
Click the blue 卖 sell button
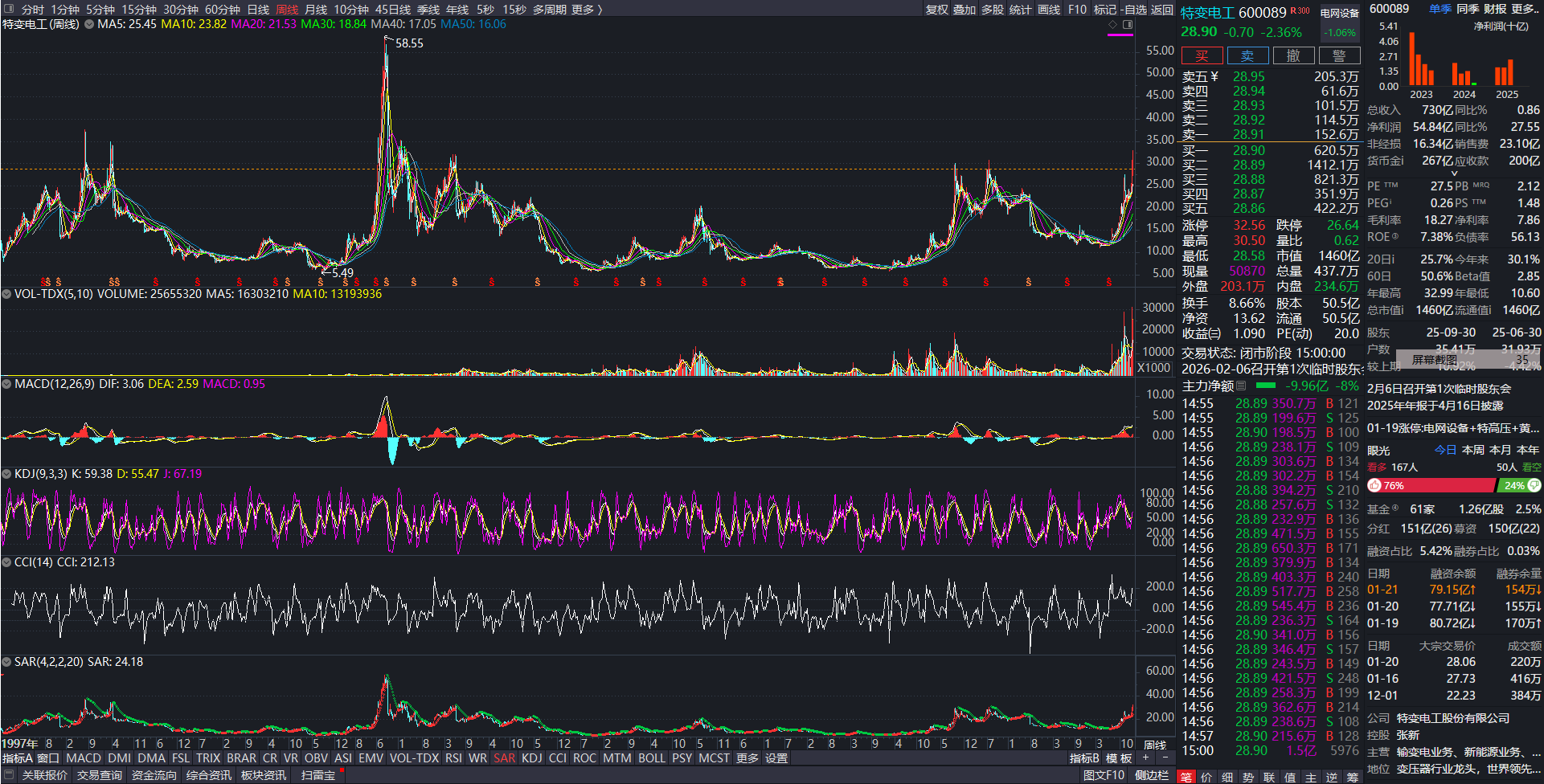coord(1247,55)
